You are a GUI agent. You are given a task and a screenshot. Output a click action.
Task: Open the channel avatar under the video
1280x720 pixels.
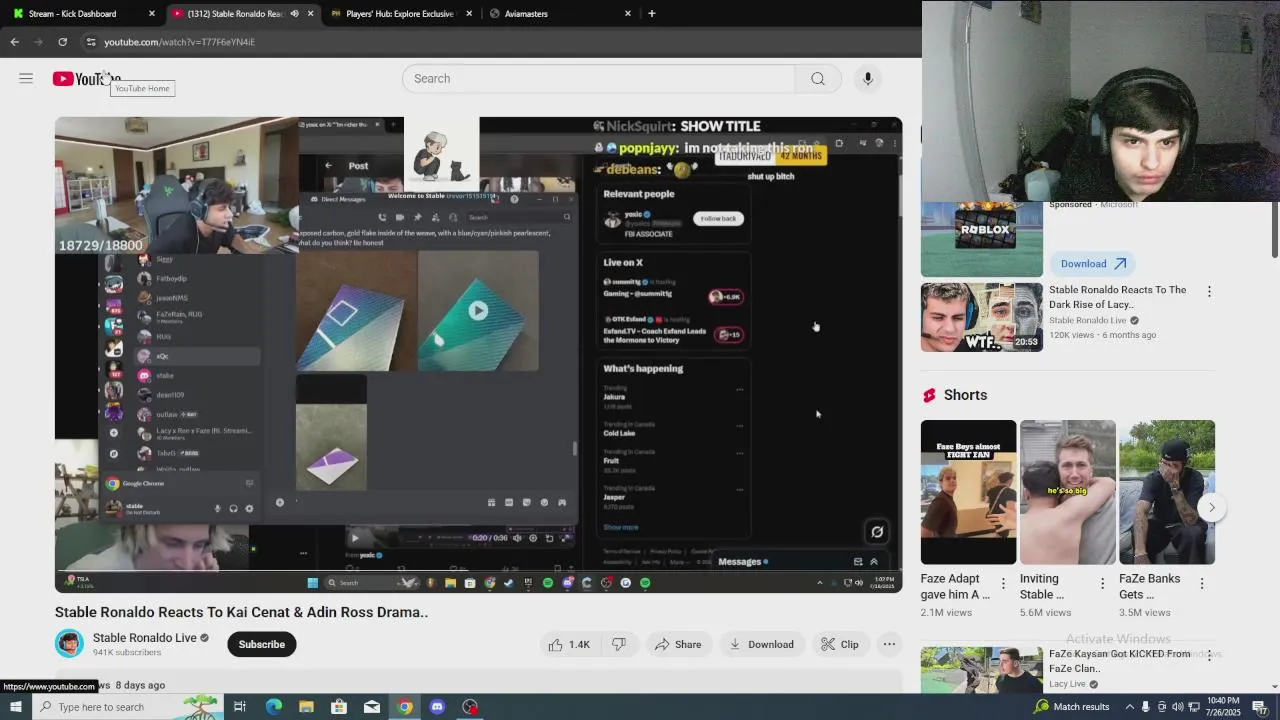[x=70, y=644]
